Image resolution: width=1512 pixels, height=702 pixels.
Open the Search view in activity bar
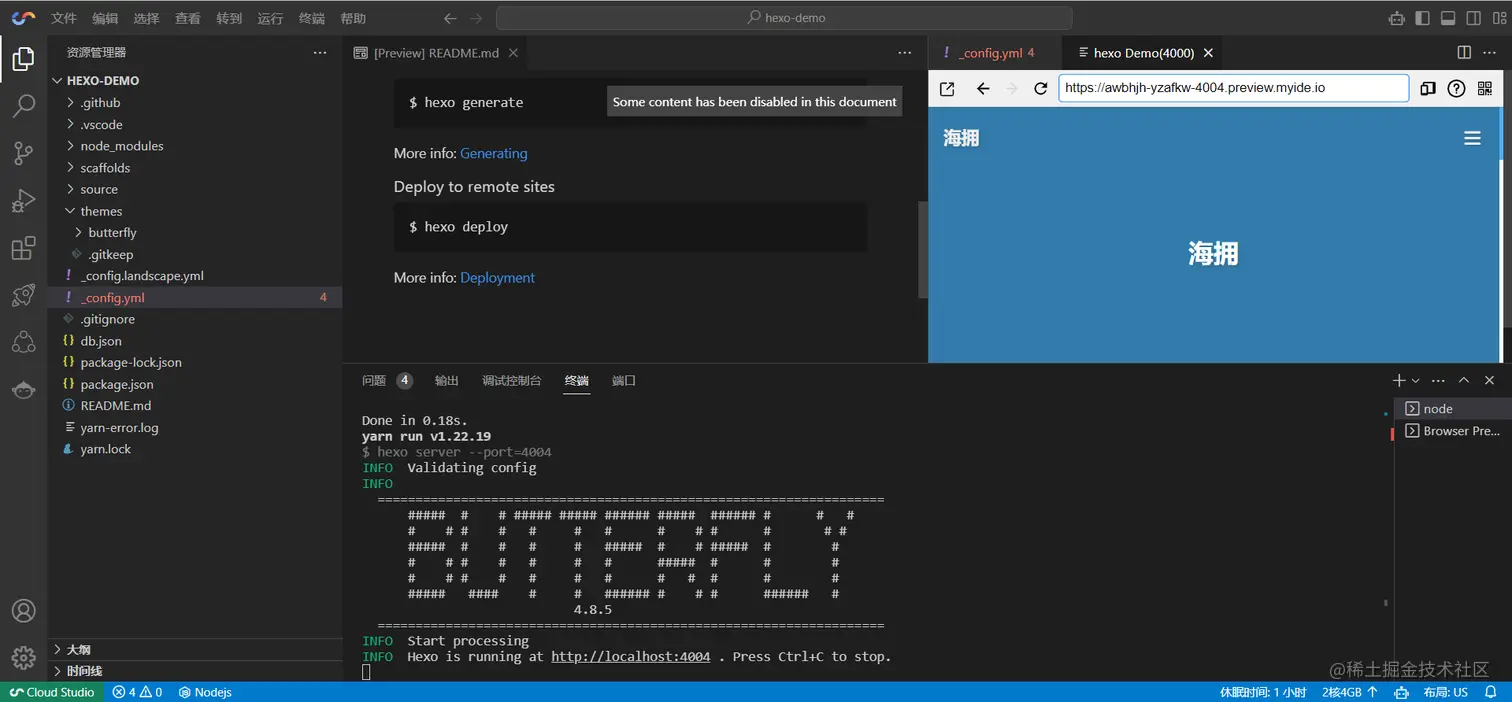point(23,106)
